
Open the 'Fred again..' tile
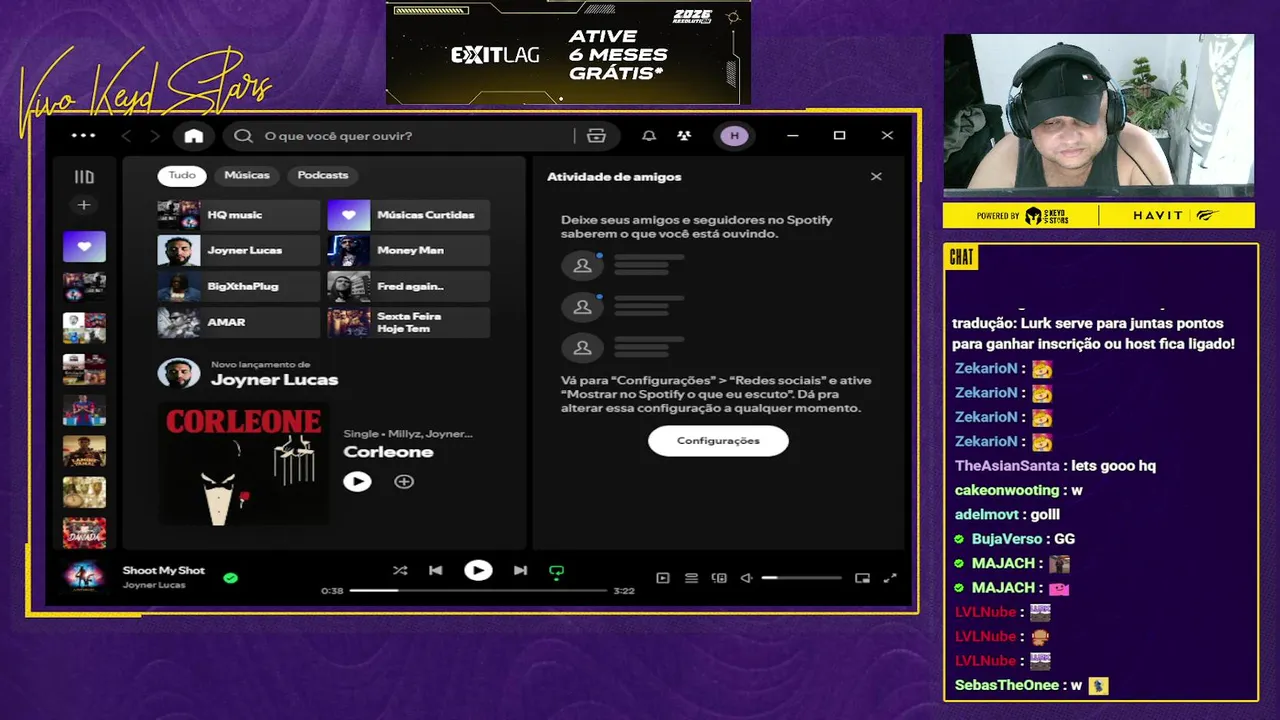409,287
